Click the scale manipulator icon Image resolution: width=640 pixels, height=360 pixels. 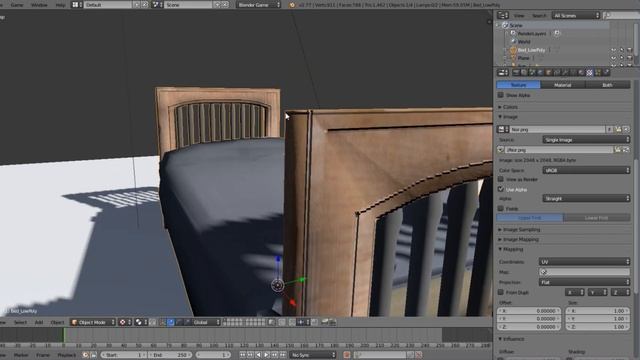[x=187, y=322]
